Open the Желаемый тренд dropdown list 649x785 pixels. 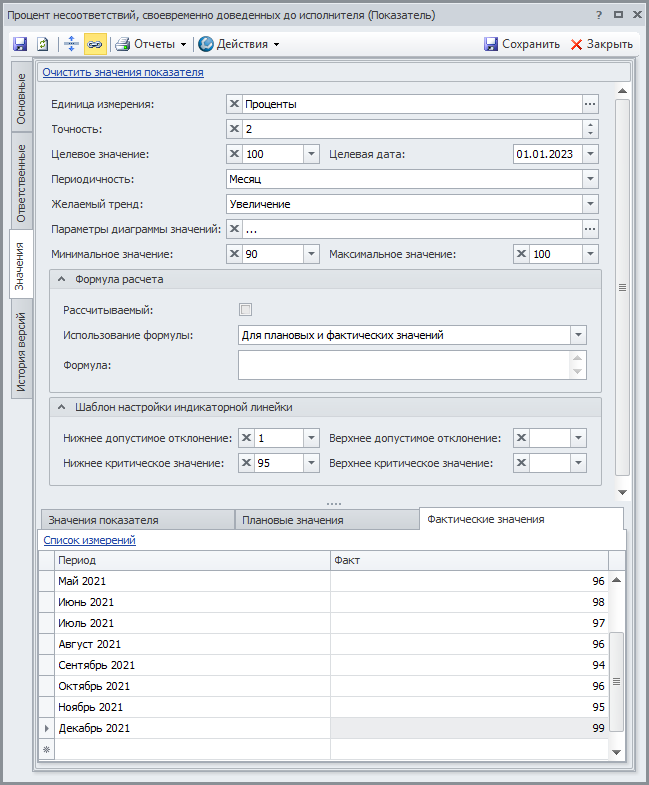(590, 204)
